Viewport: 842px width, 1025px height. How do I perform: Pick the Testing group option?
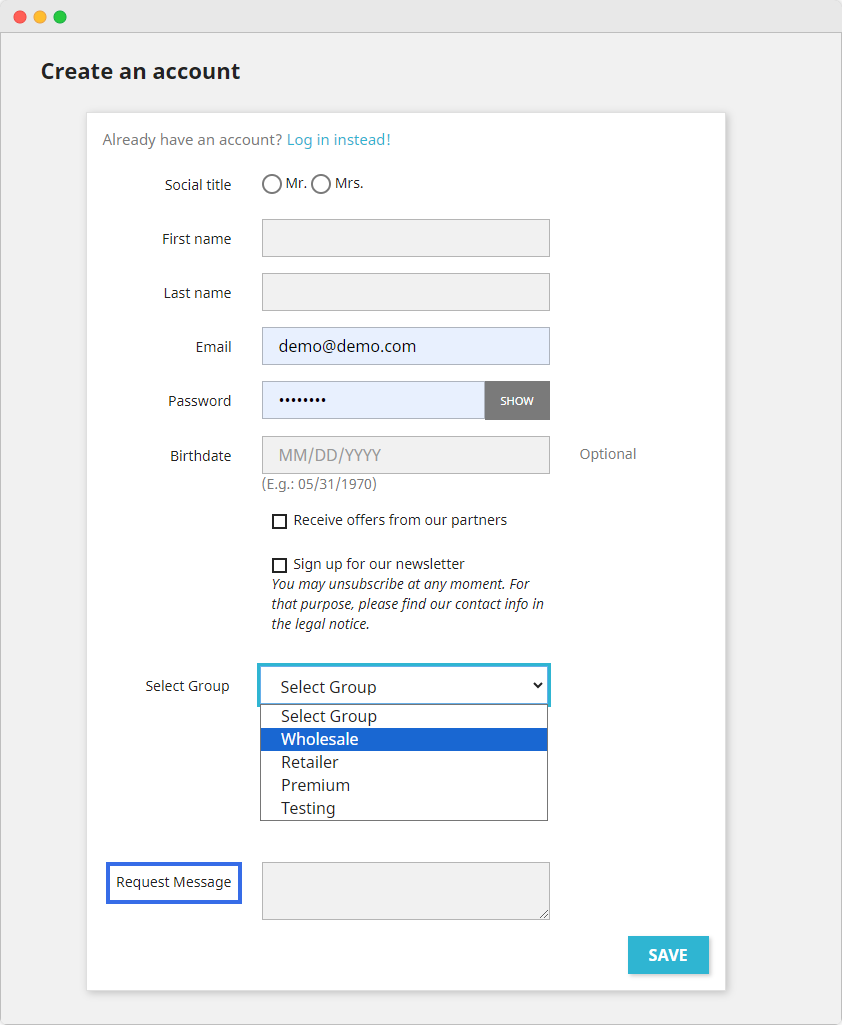(x=404, y=808)
